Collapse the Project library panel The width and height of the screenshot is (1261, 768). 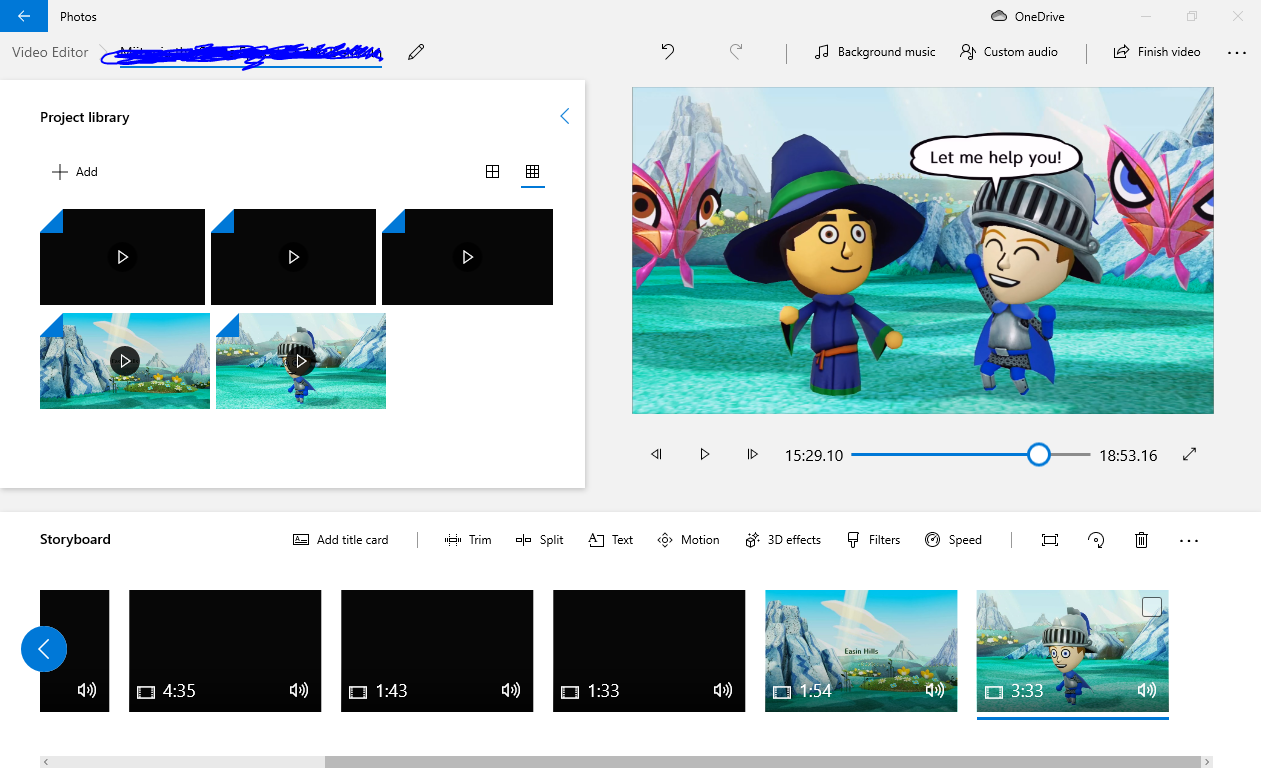tap(564, 117)
